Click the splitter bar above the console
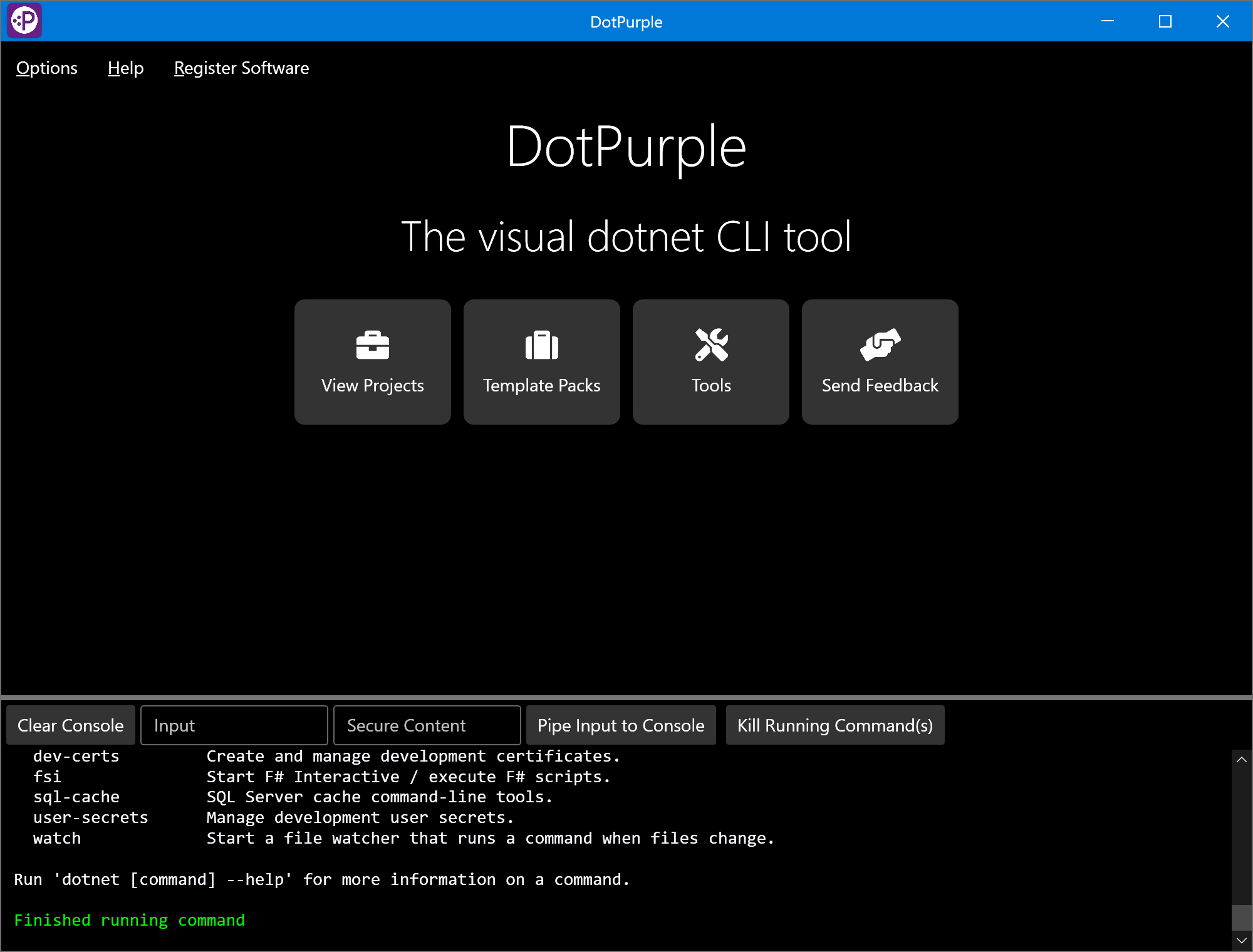 click(626, 698)
